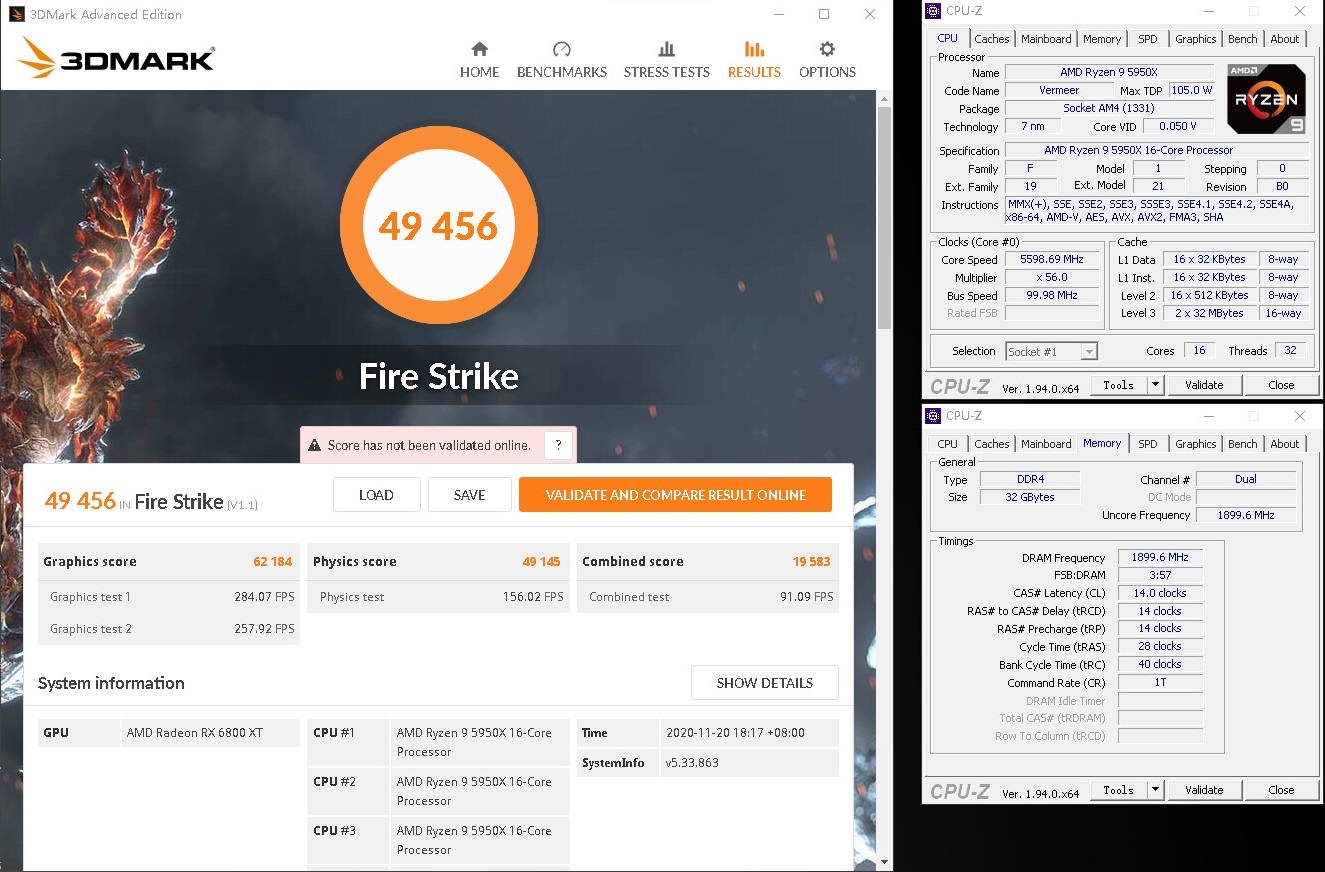Viewport: 1325px width, 872px height.
Task: Select About tab in upper CPU-Z
Action: tap(1285, 39)
